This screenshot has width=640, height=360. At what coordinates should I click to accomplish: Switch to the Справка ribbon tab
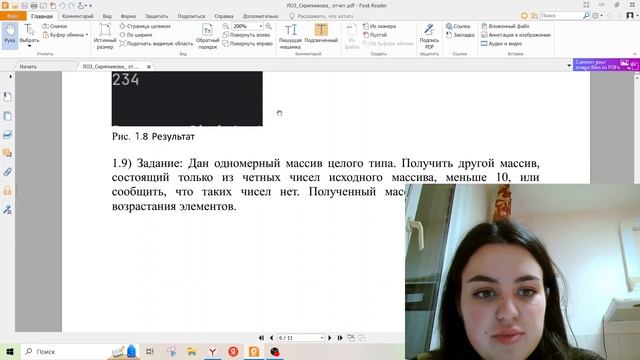(224, 16)
